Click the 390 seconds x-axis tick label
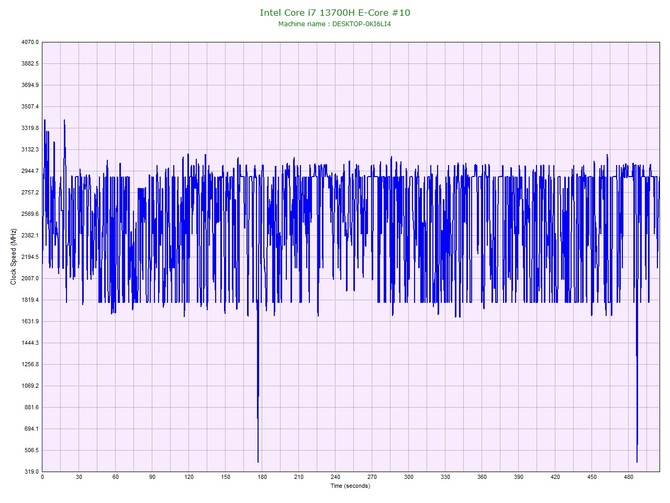Screen dimensions: 670x503 pos(519,477)
